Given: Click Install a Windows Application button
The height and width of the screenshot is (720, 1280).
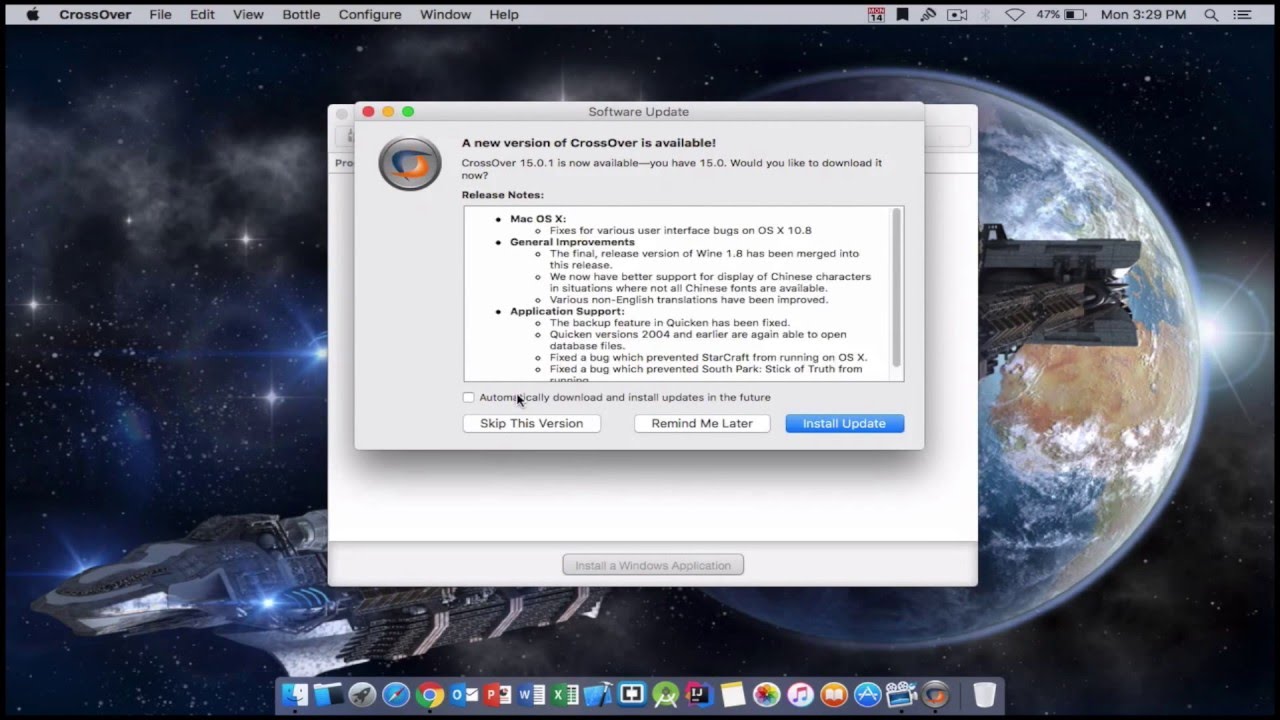Looking at the screenshot, I should pyautogui.click(x=653, y=565).
